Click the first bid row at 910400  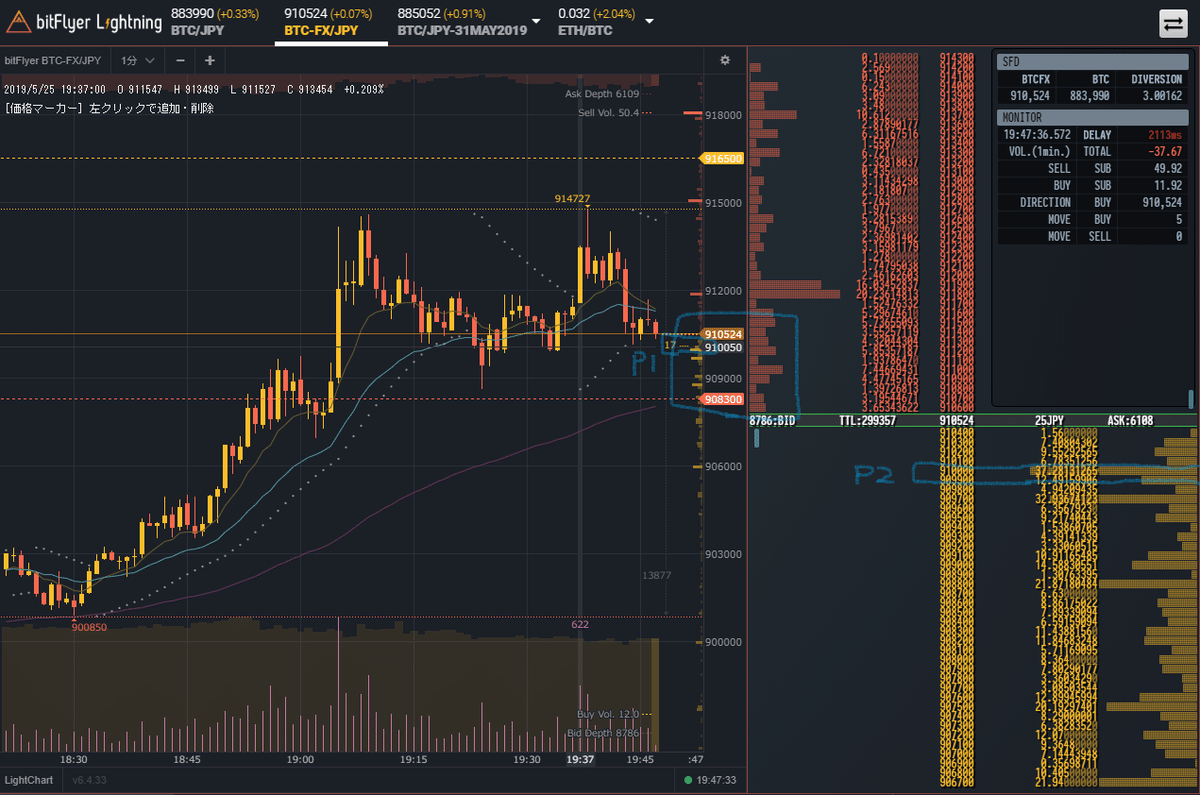point(1068,433)
